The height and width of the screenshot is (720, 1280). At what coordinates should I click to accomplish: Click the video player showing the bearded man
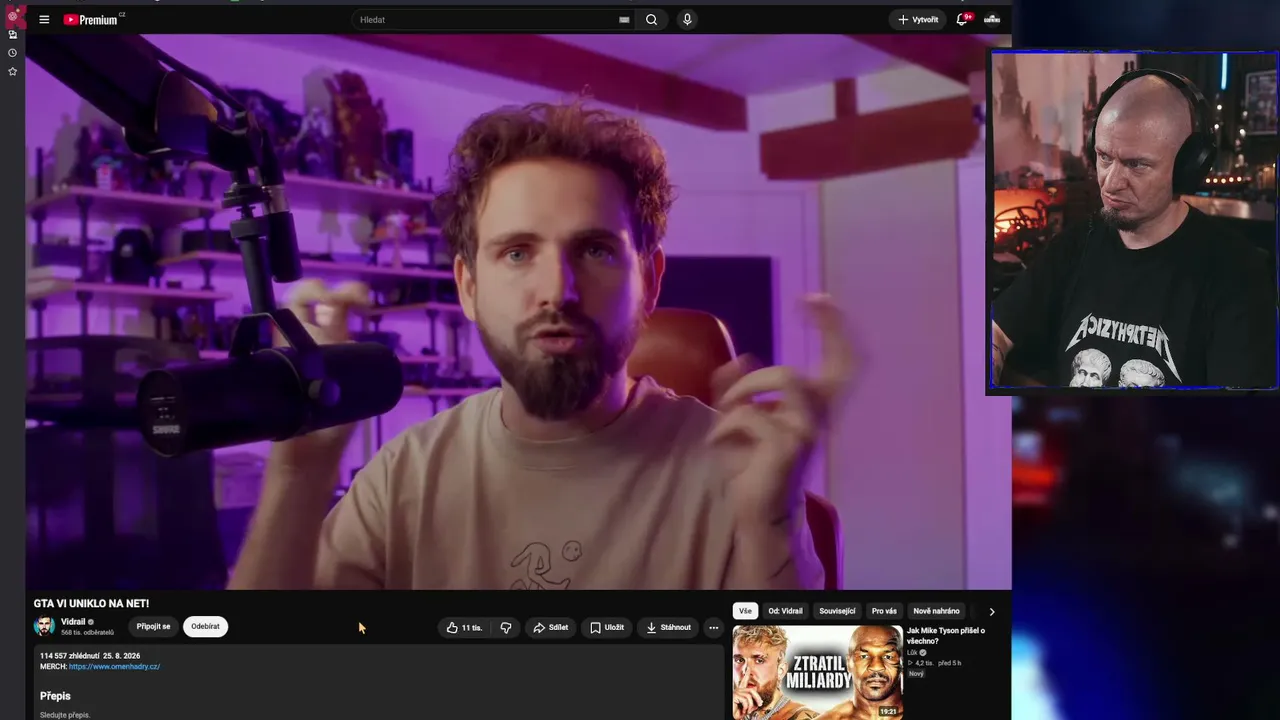(518, 312)
